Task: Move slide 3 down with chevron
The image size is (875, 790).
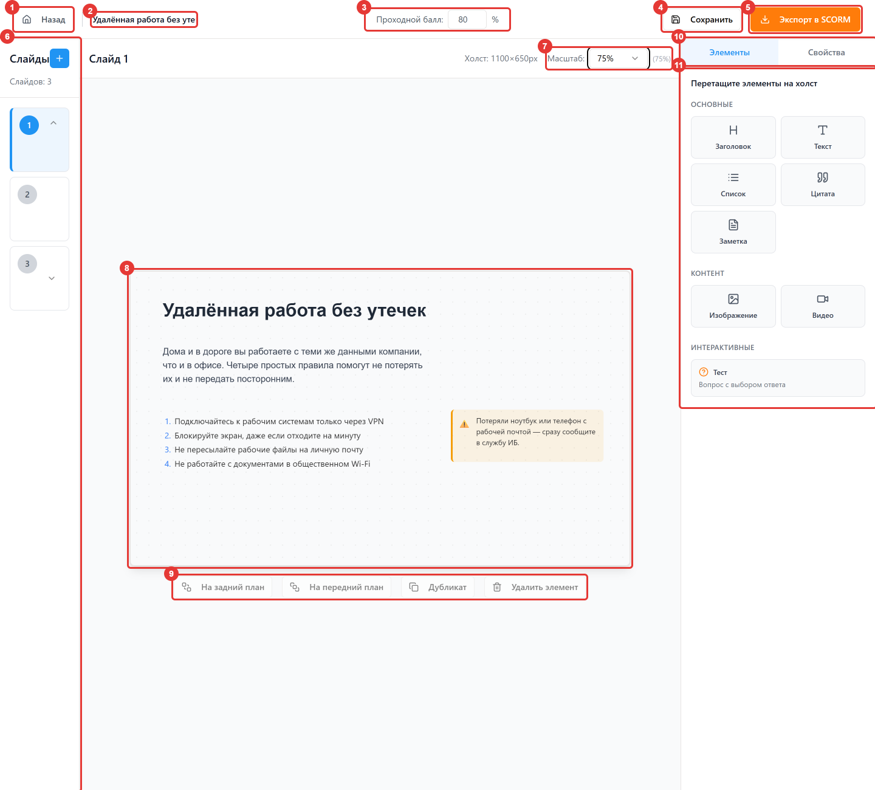Action: point(51,278)
